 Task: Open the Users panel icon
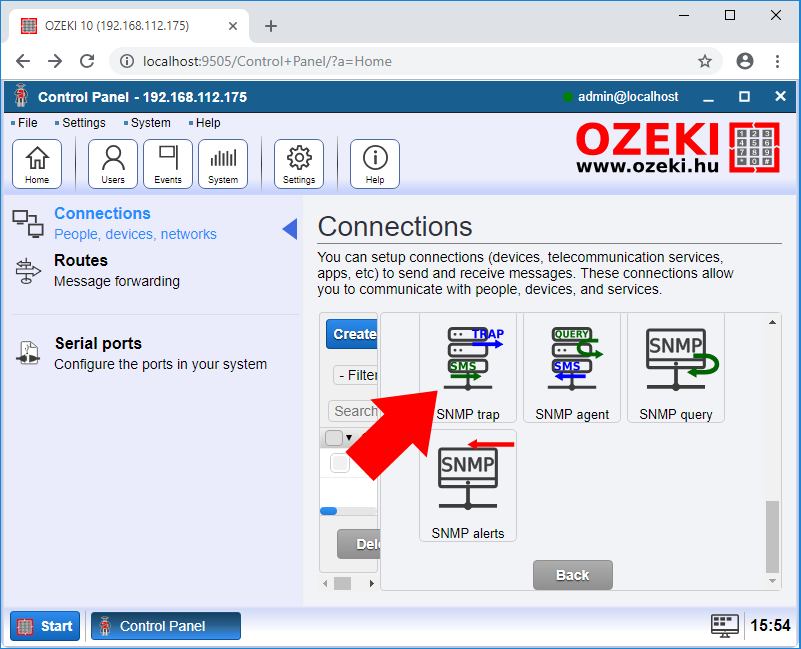112,163
